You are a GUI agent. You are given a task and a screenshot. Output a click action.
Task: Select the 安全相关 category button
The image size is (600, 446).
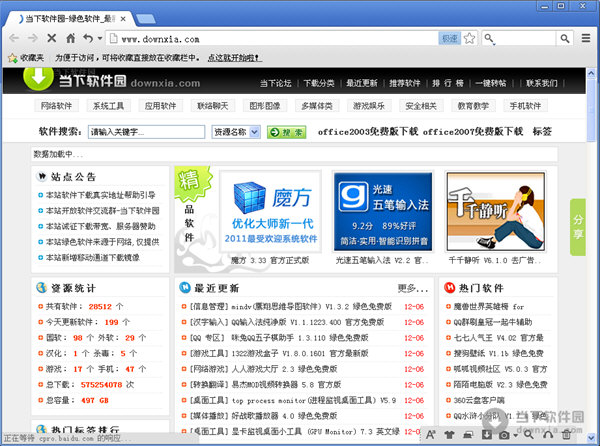(421, 106)
